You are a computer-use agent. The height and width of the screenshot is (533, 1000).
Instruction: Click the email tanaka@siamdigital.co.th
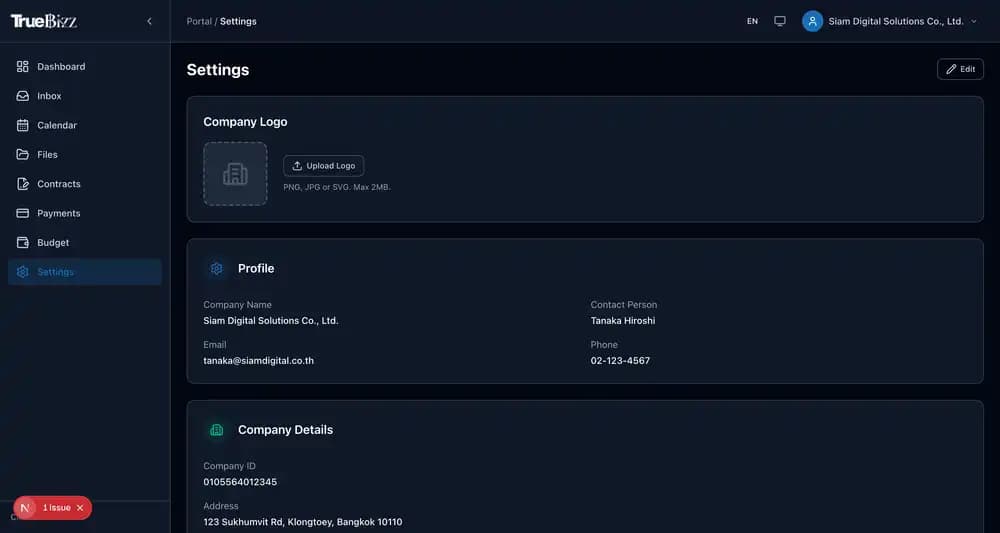coord(258,360)
